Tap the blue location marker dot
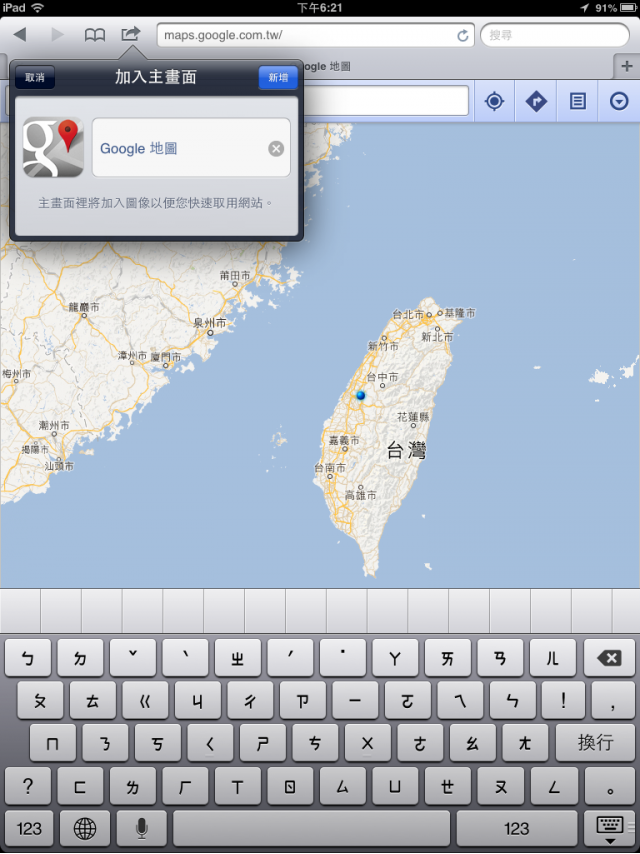The height and width of the screenshot is (854, 640). tap(361, 395)
